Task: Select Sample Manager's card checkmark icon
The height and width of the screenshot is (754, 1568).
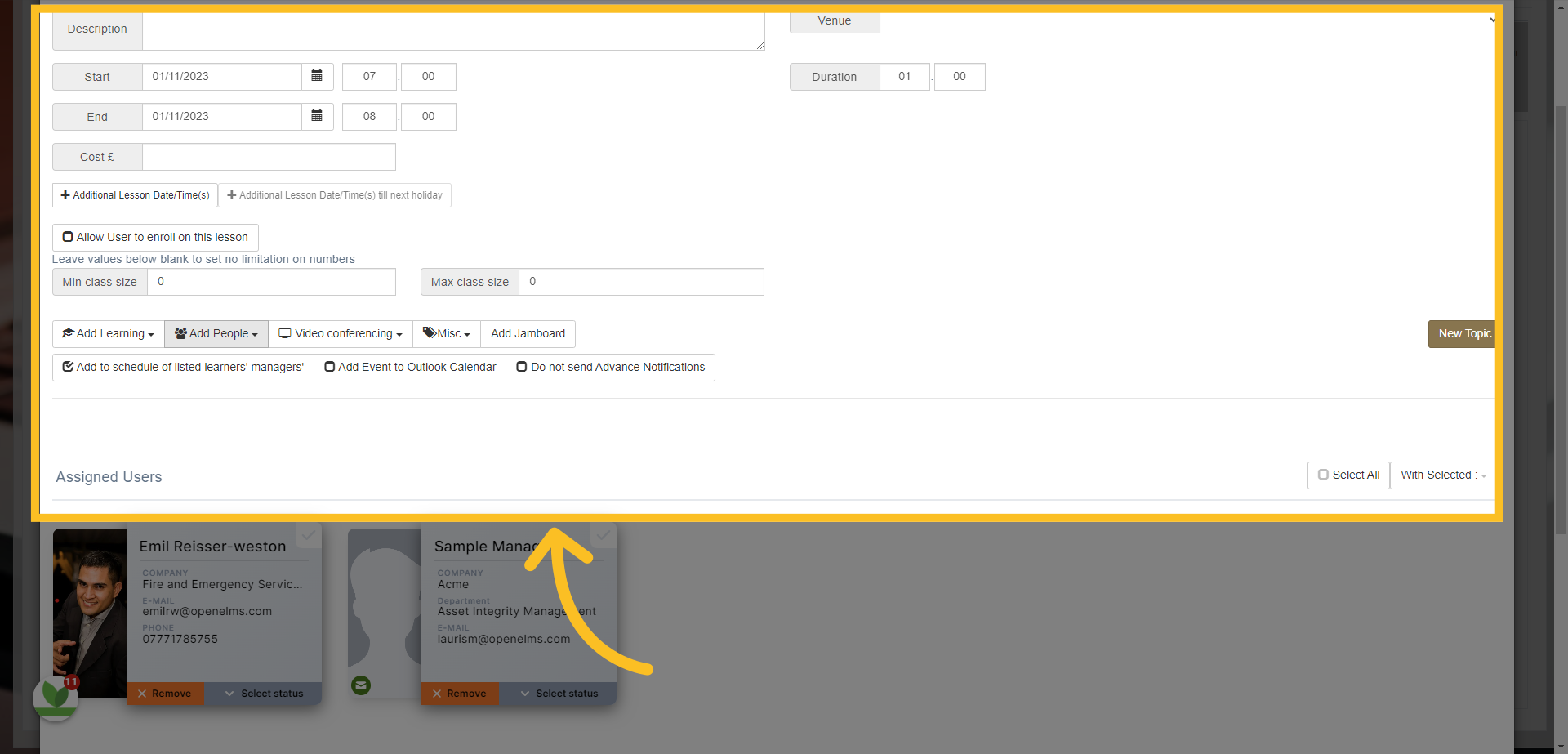Action: tap(603, 536)
